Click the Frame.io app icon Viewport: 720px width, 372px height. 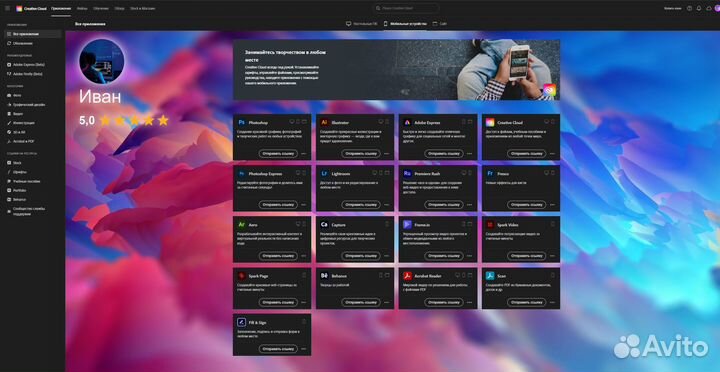pos(407,225)
